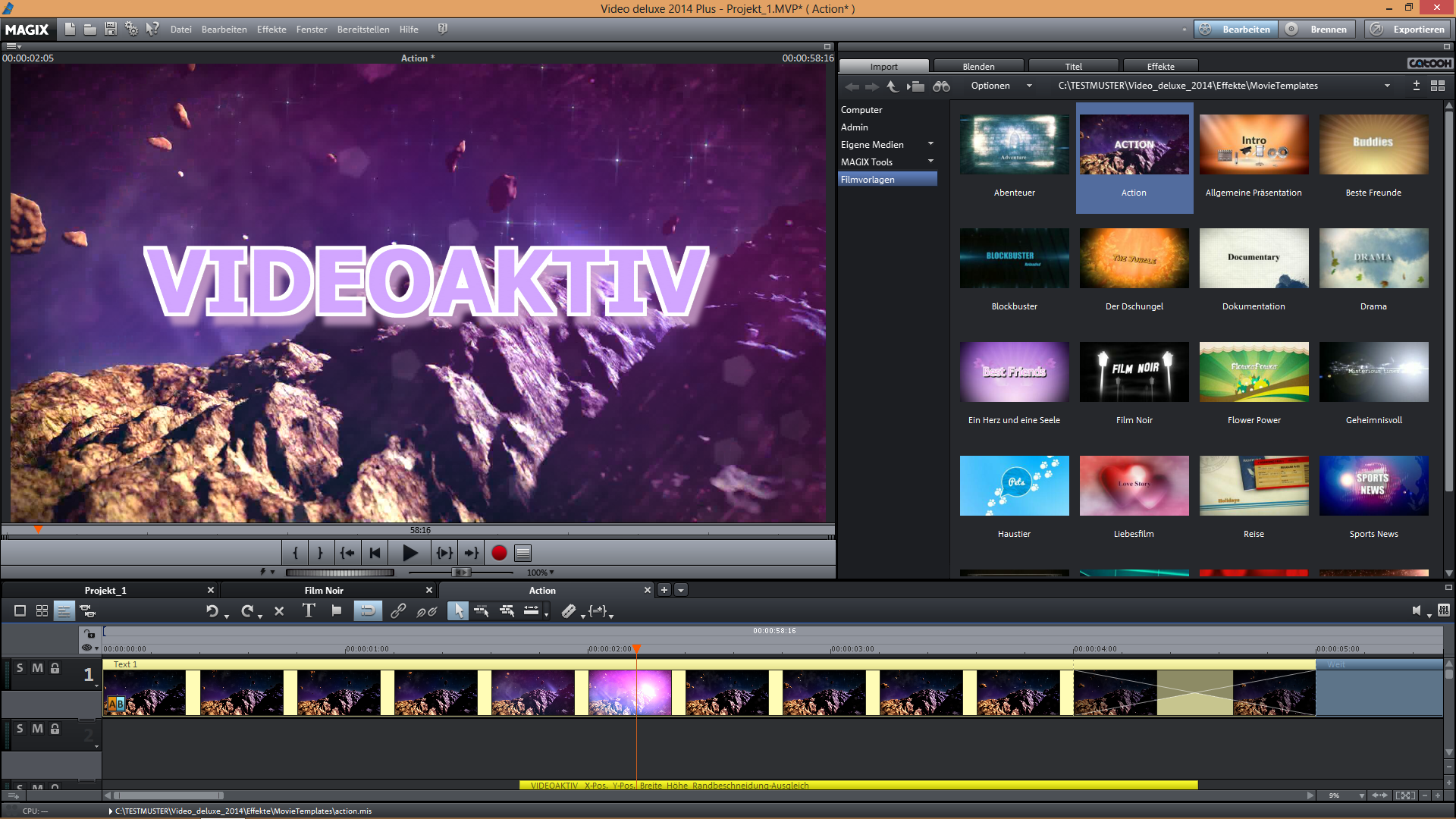Image resolution: width=1456 pixels, height=819 pixels.
Task: Cut with razor tool icon
Action: coord(569,610)
